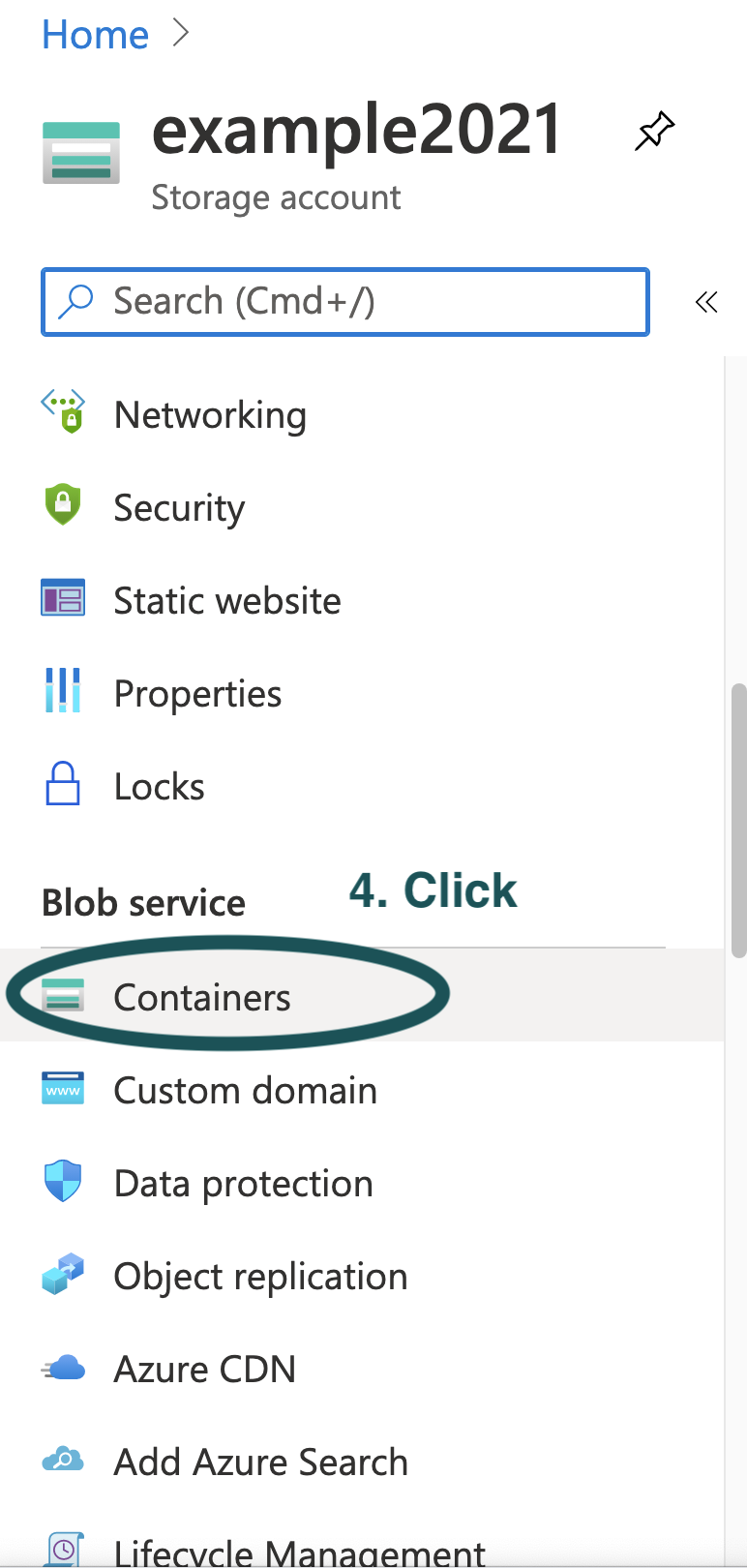This screenshot has height=1568, width=747.
Task: Click the Security shield icon
Action: click(x=63, y=505)
